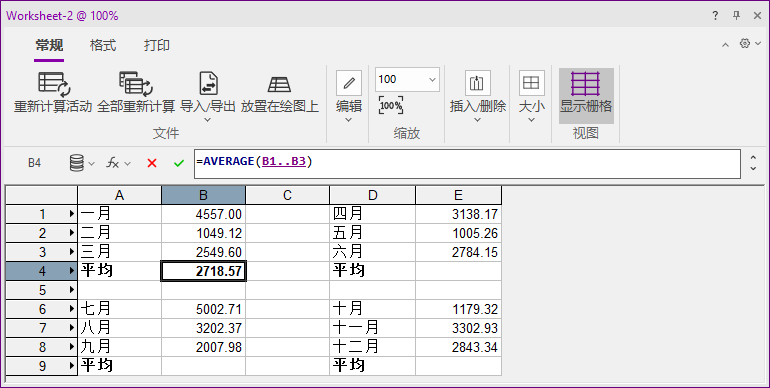Expand formula bar height with the stepper arrows
Viewport: 770px width, 388px height.
(x=753, y=163)
